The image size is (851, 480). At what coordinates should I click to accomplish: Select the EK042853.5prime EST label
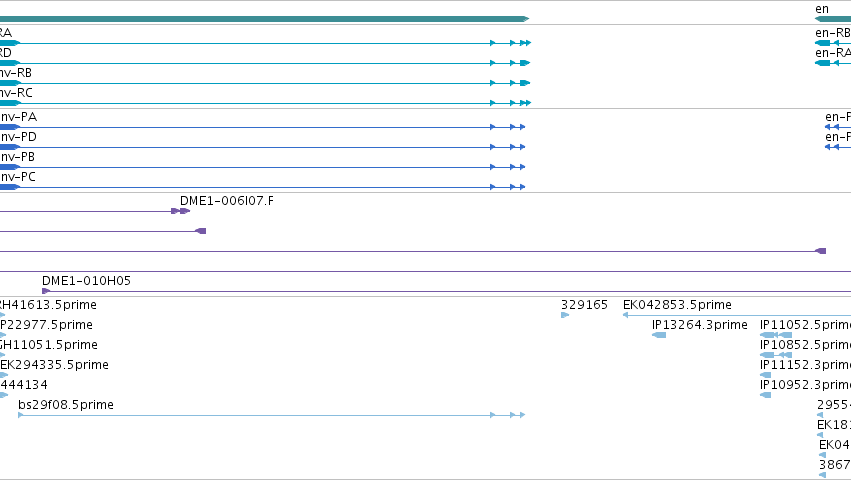[677, 305]
